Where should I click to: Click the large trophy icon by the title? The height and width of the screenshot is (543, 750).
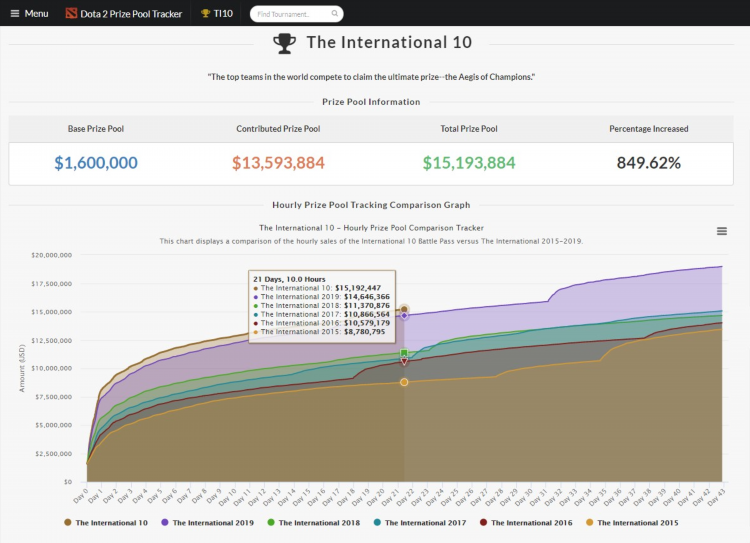pos(285,43)
